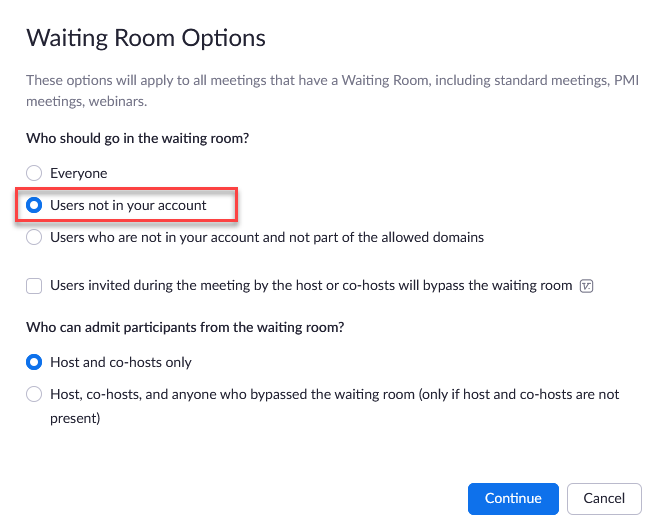
Task: Click the version info icon beside bypass option
Action: pos(586,286)
